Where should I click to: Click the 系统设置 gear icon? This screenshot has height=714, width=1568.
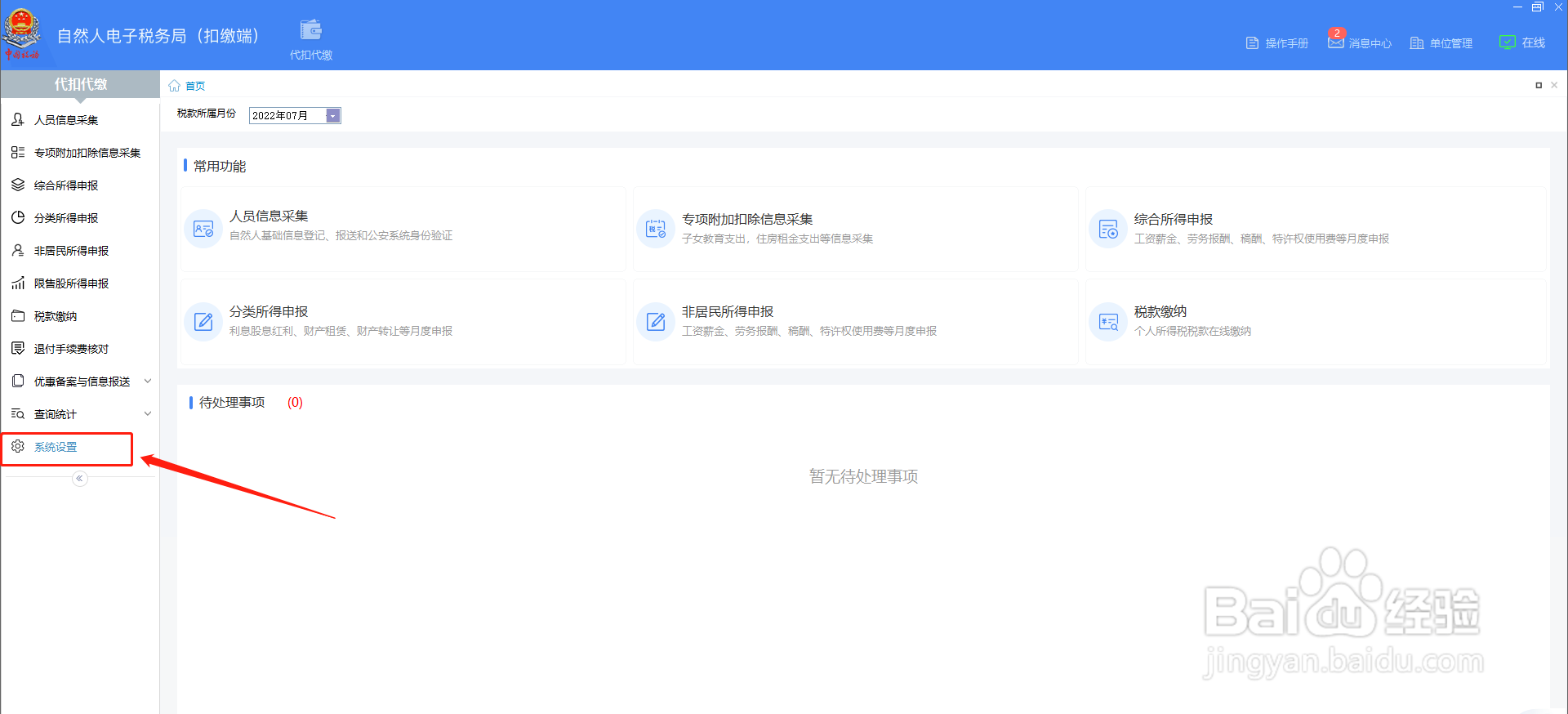point(18,447)
